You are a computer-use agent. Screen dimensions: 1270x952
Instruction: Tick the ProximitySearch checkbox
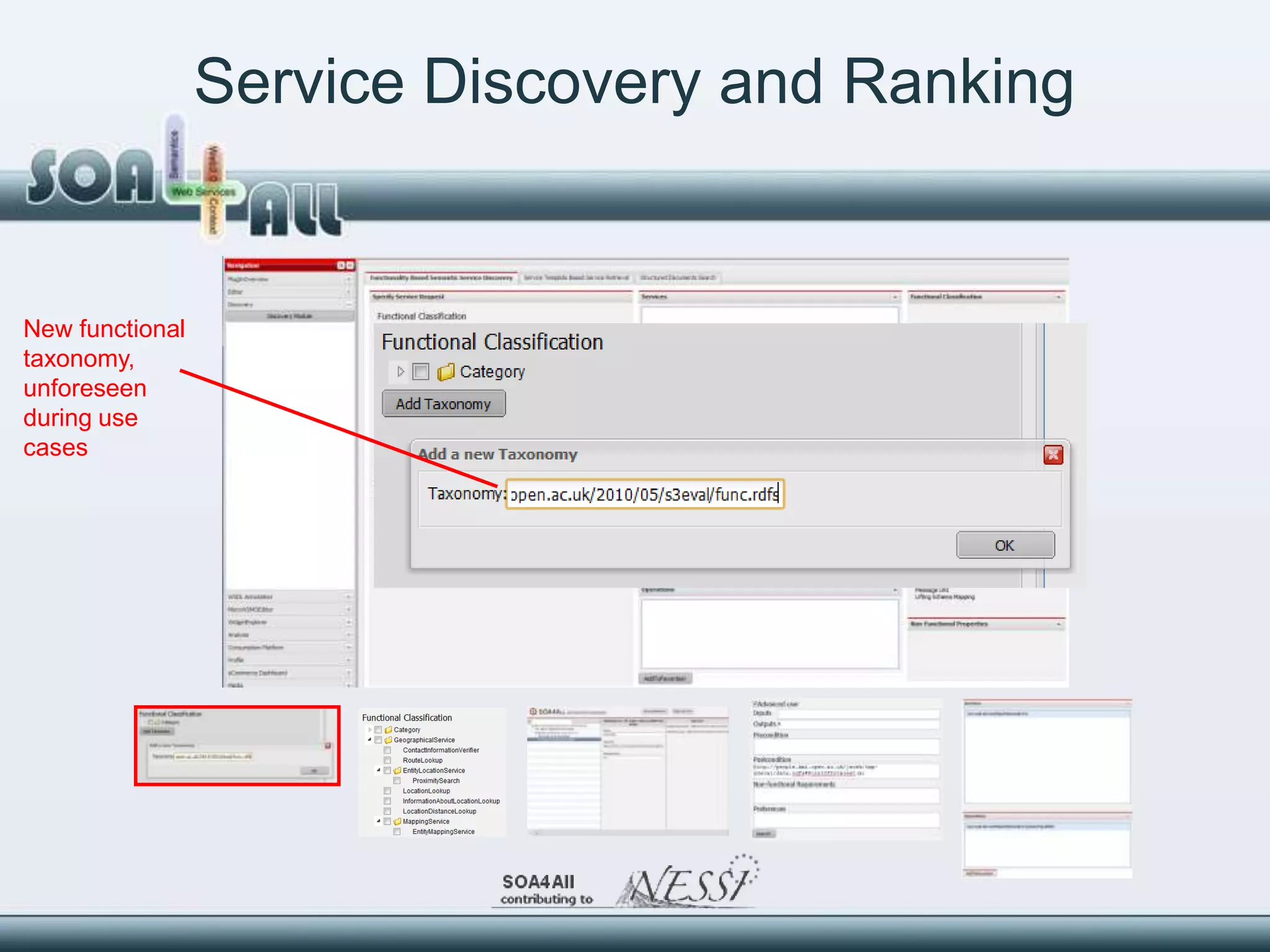coord(397,781)
